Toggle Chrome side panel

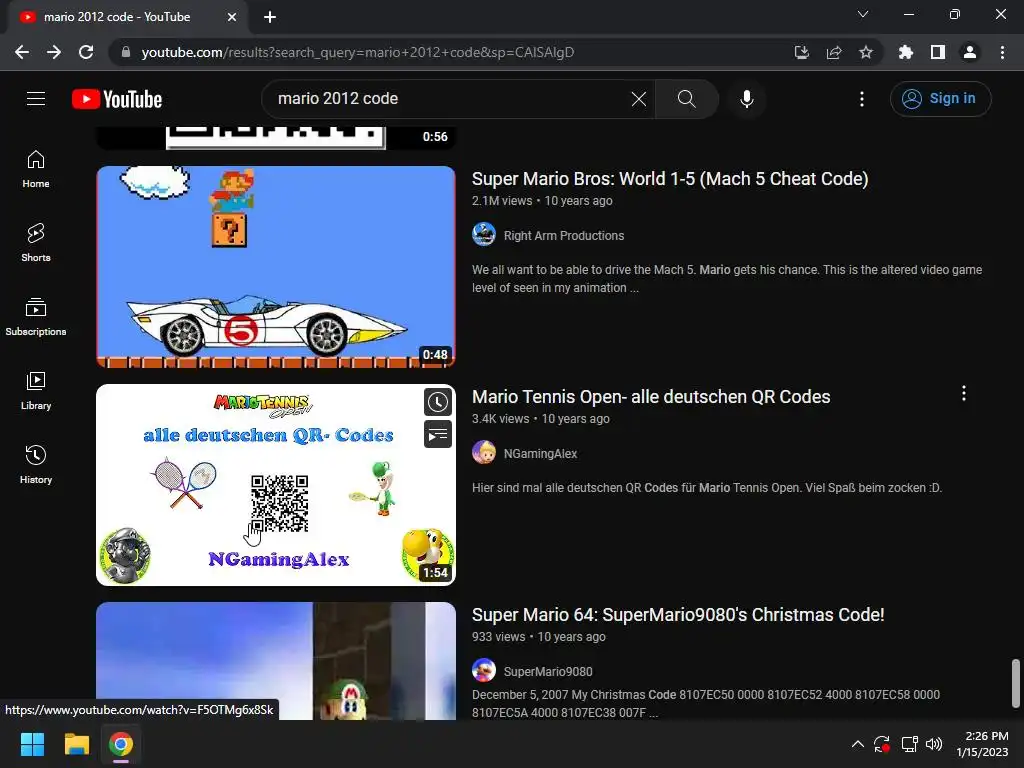938,52
